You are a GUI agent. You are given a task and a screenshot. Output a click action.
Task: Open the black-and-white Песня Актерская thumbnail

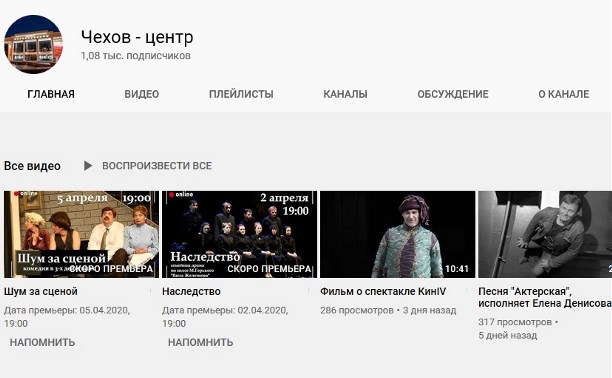tap(545, 234)
